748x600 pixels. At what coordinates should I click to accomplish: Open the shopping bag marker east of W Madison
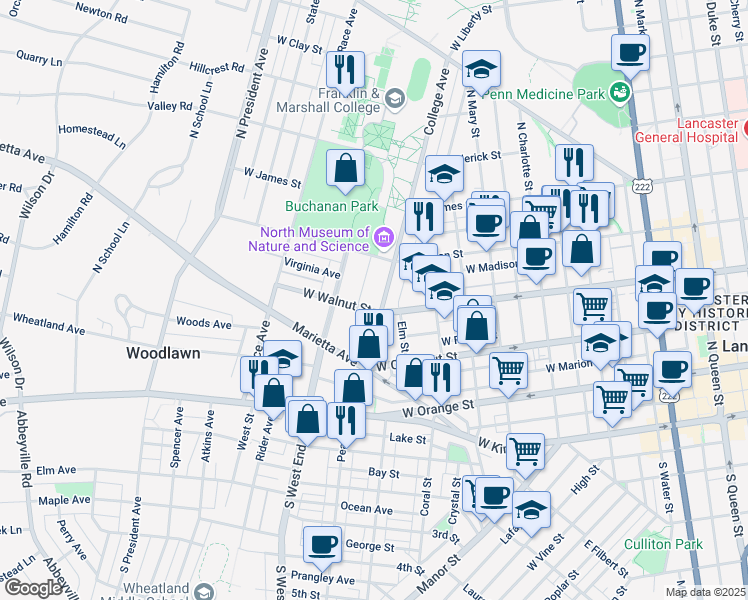tap(581, 251)
